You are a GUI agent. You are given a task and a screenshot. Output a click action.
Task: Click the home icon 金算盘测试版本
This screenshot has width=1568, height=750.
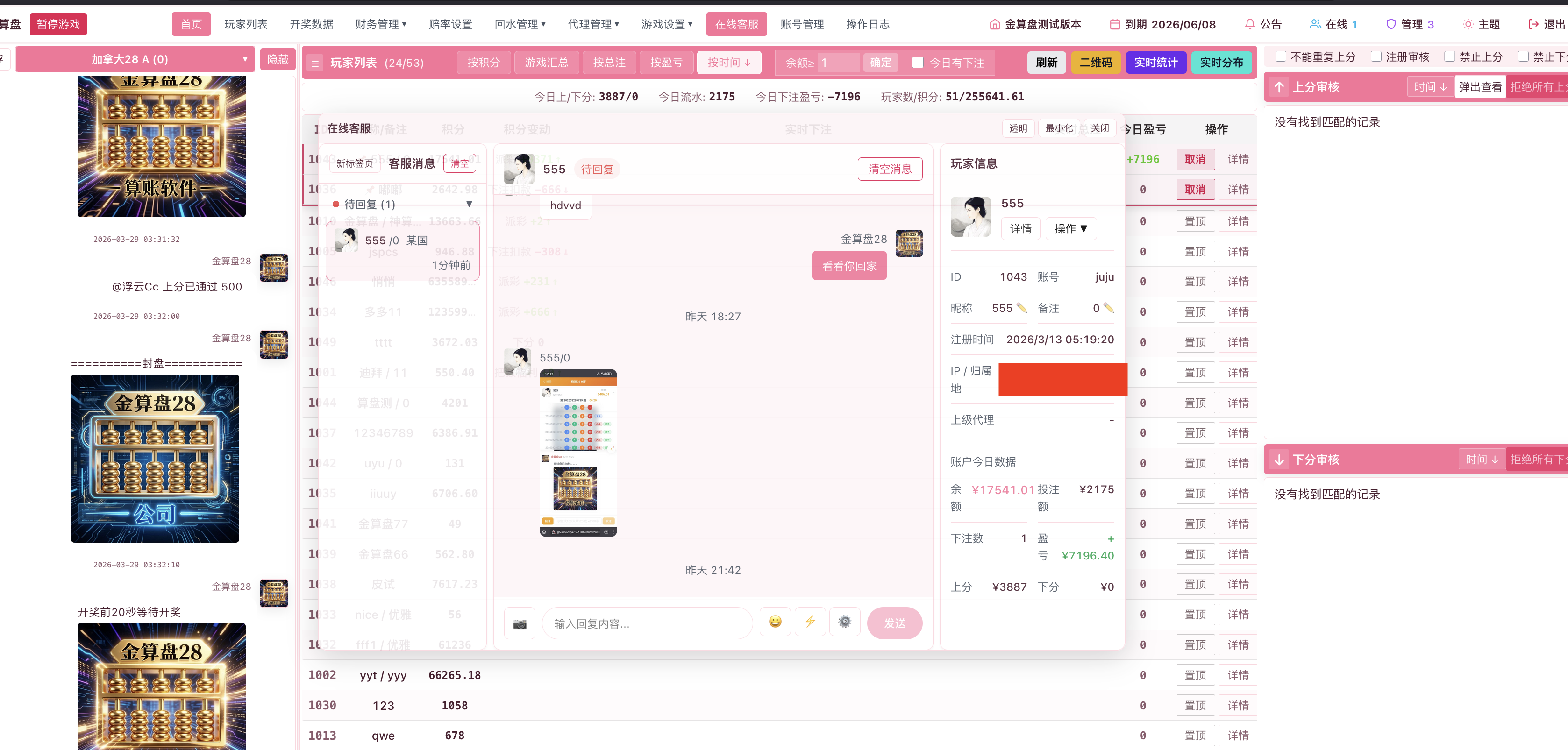(x=995, y=24)
